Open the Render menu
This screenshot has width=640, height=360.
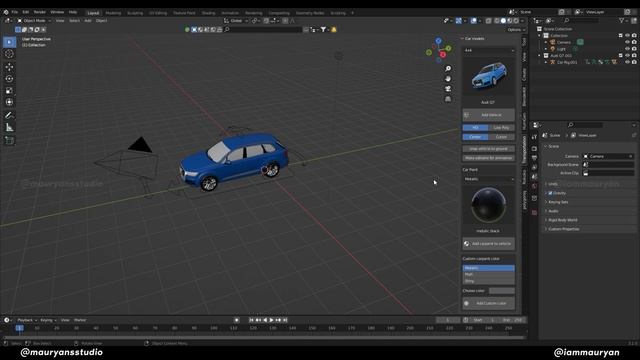[40, 12]
